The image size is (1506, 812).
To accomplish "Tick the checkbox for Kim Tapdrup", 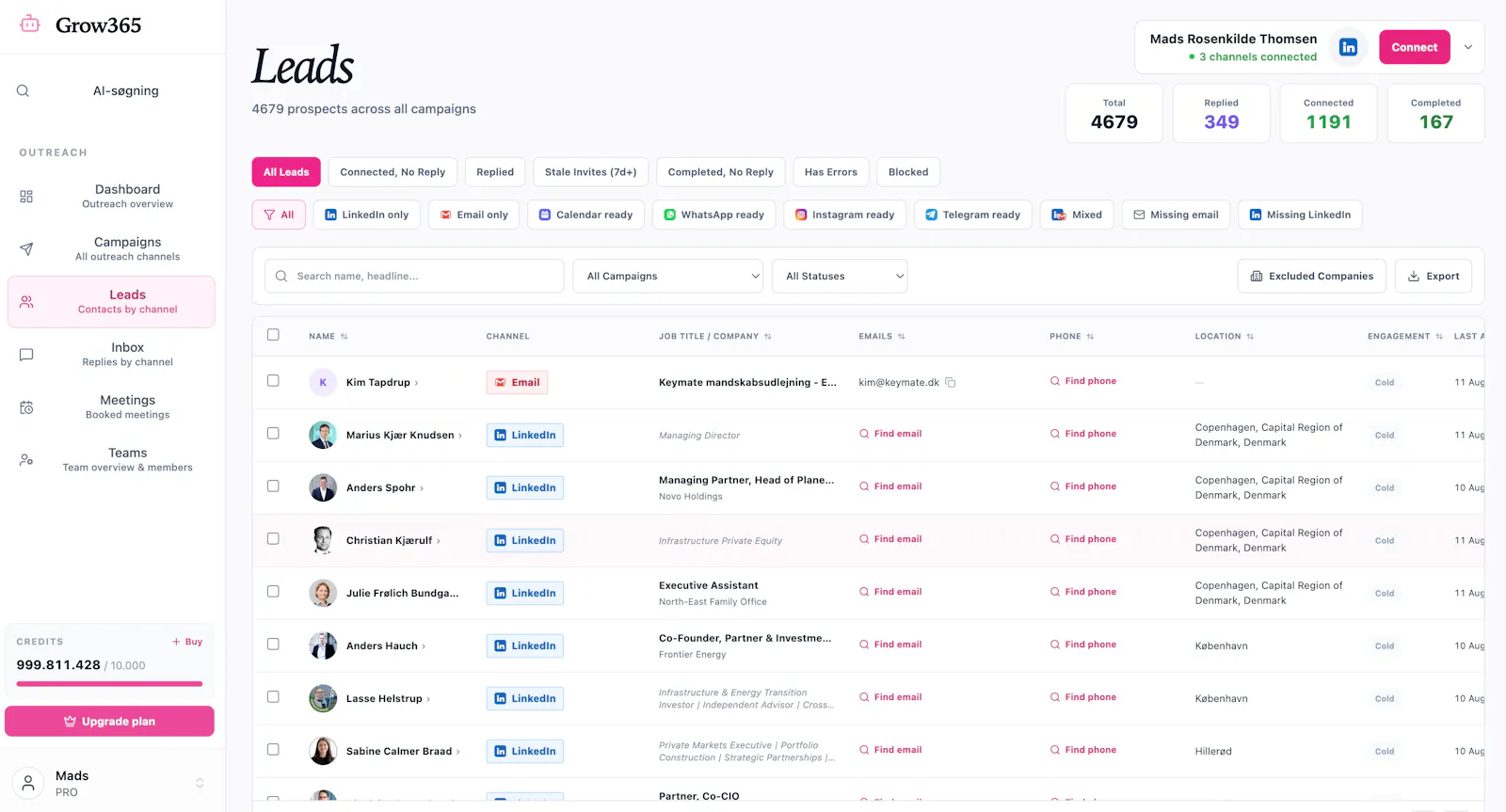I will tap(273, 381).
